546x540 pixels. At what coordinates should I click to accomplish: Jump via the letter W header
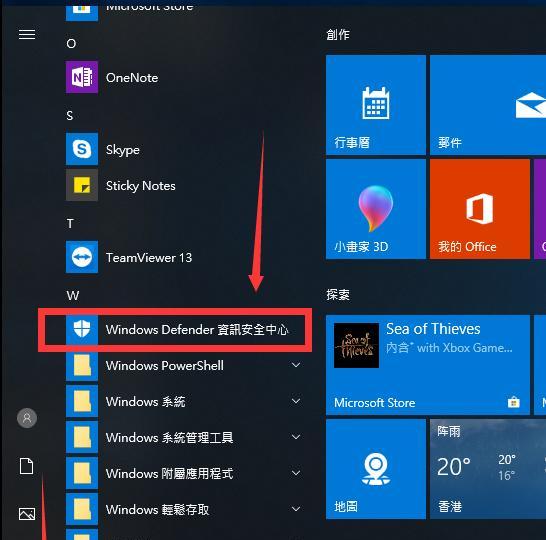pyautogui.click(x=73, y=296)
